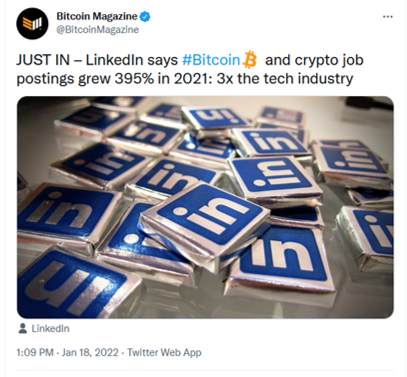This screenshot has height=377, width=407.
Task: Open the #Bitcoin hashtag link
Action: tap(211, 60)
